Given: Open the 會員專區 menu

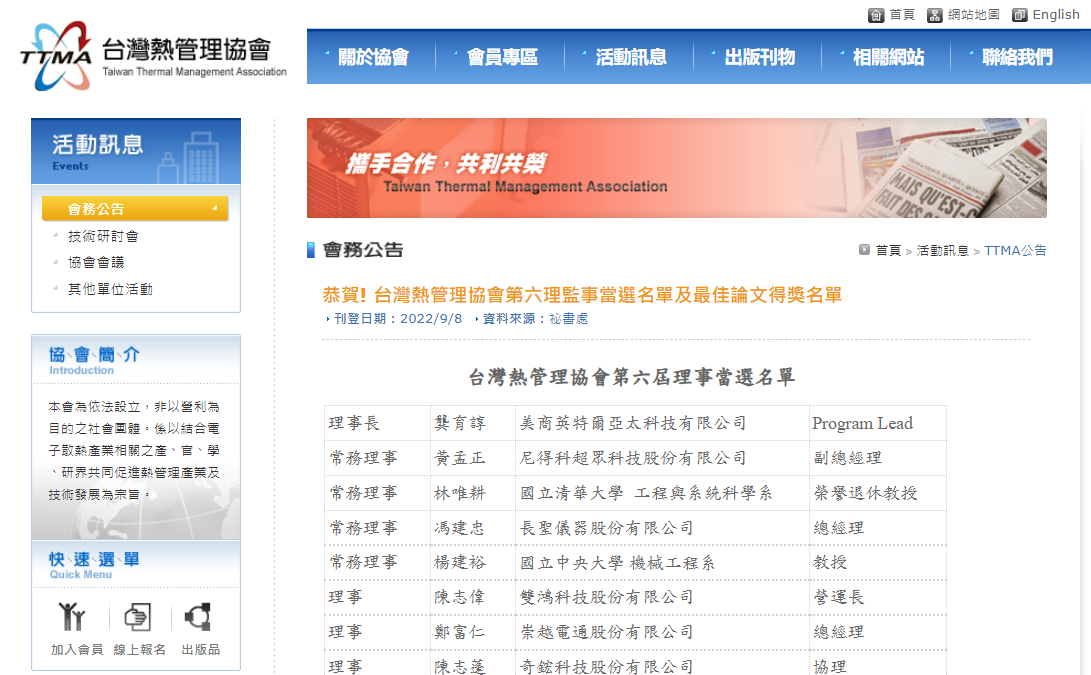Looking at the screenshot, I should 502,57.
